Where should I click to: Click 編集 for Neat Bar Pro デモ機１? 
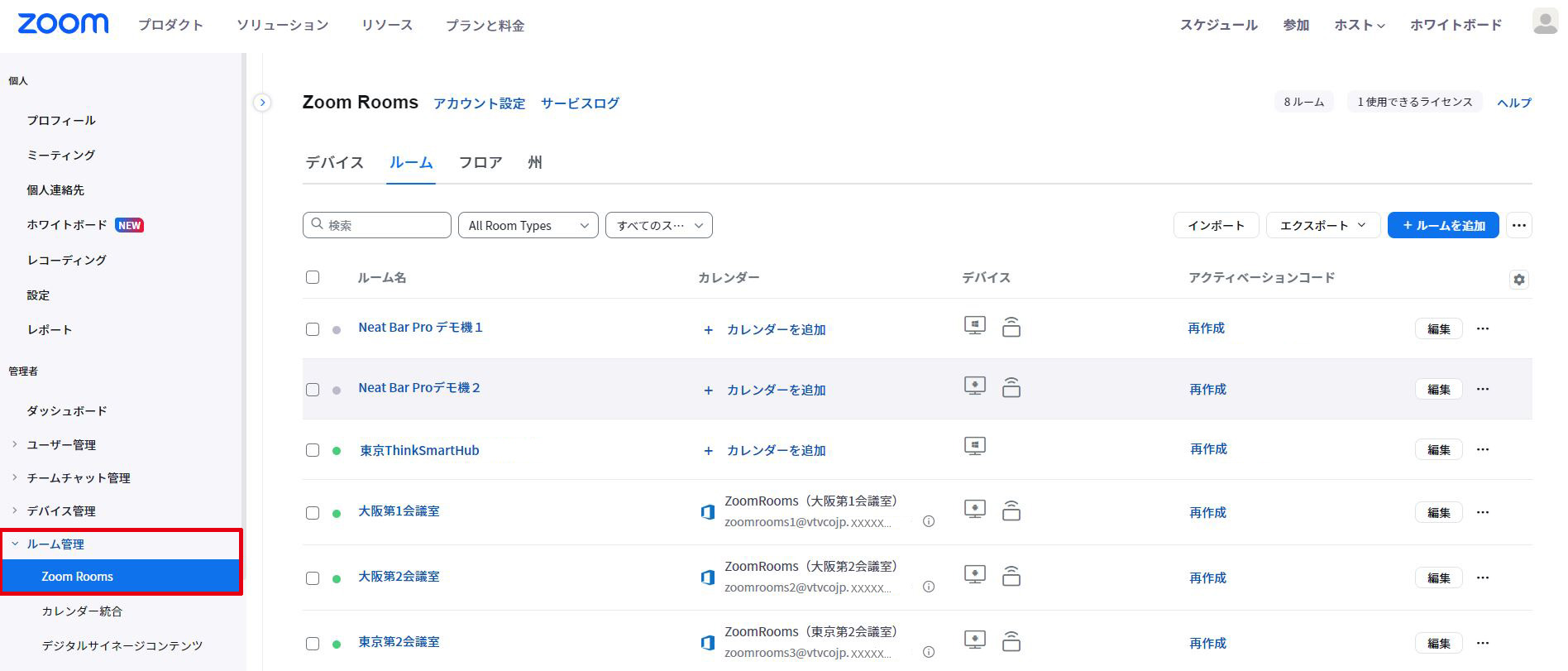(1439, 328)
